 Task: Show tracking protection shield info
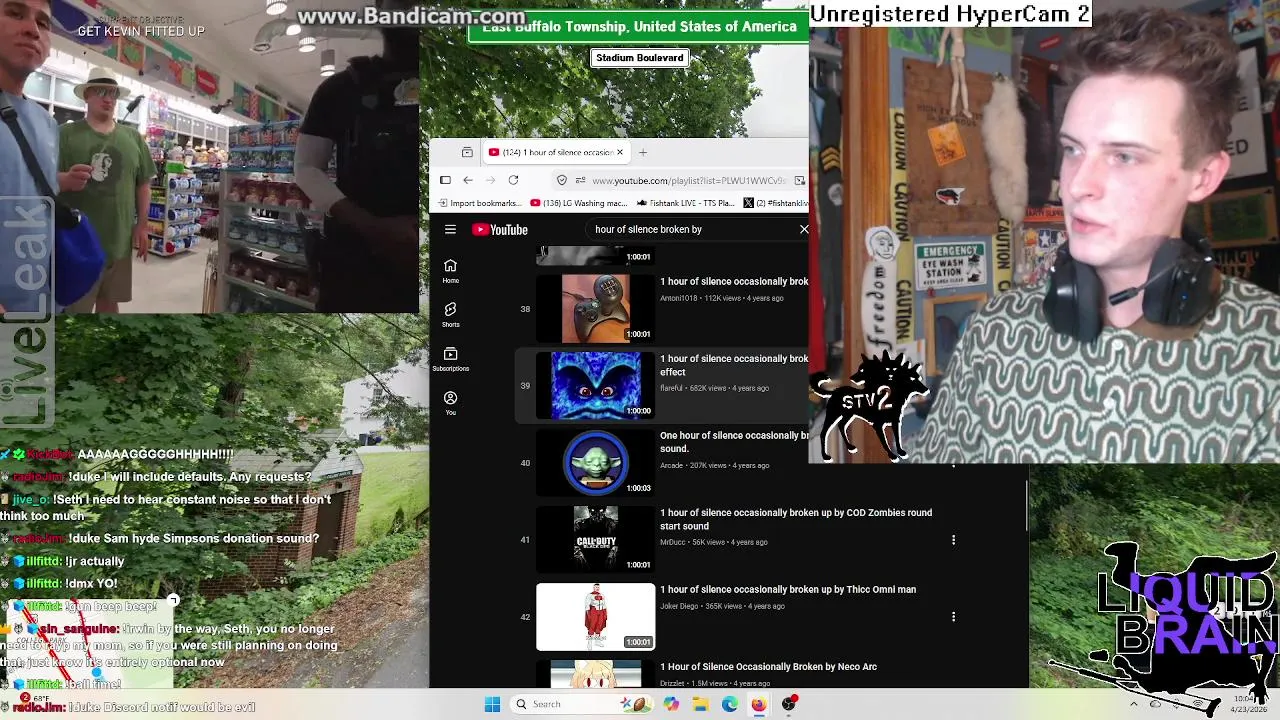pos(562,180)
